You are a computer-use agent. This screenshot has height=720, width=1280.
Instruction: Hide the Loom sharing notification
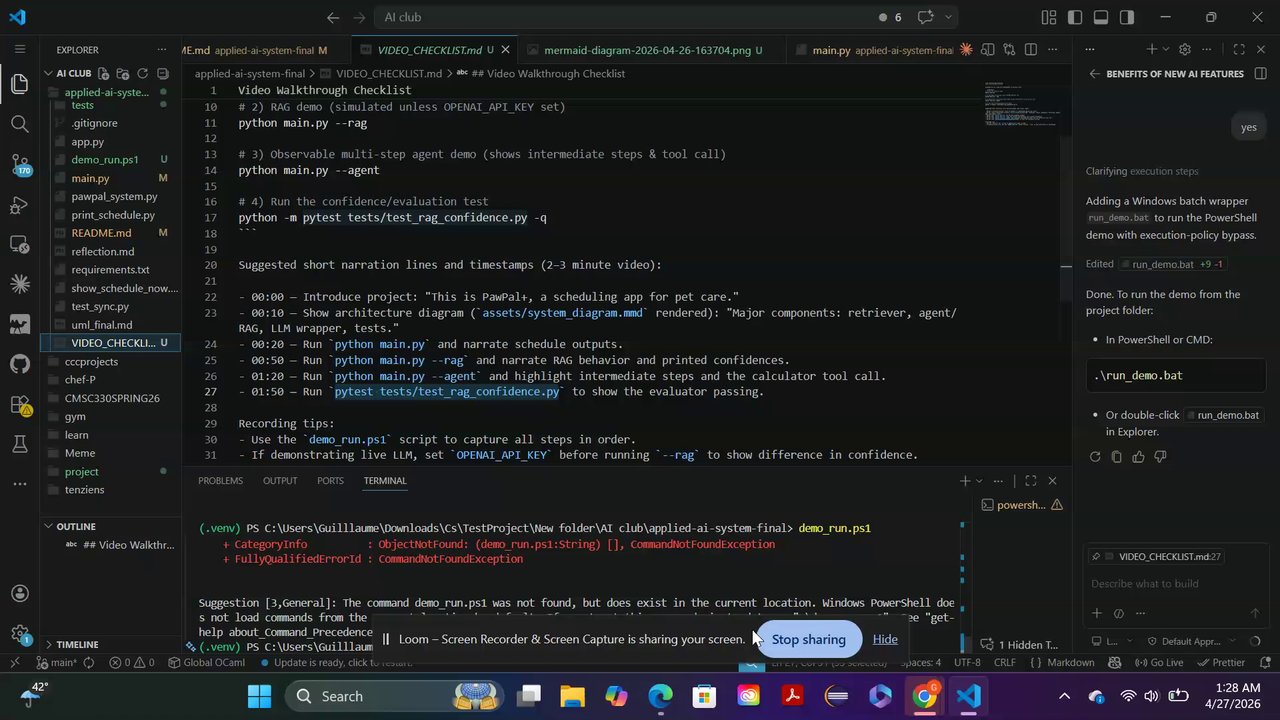pos(884,639)
